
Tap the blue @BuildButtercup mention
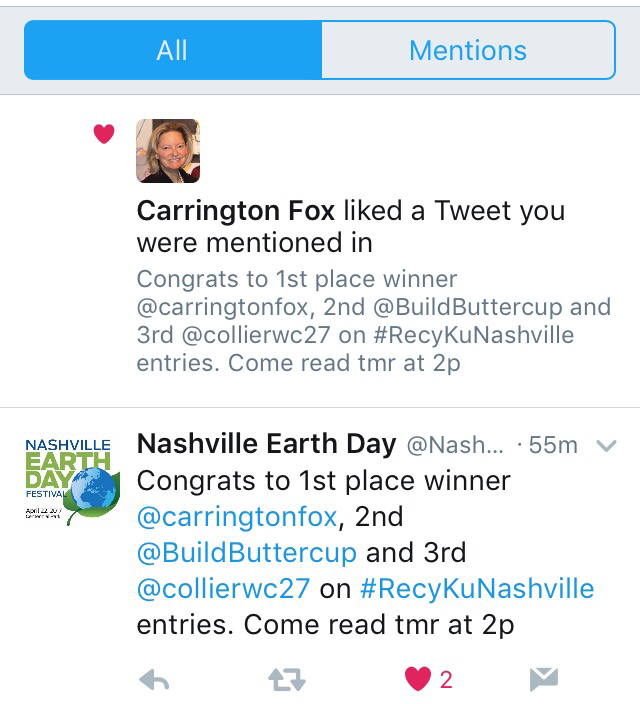coord(246,552)
